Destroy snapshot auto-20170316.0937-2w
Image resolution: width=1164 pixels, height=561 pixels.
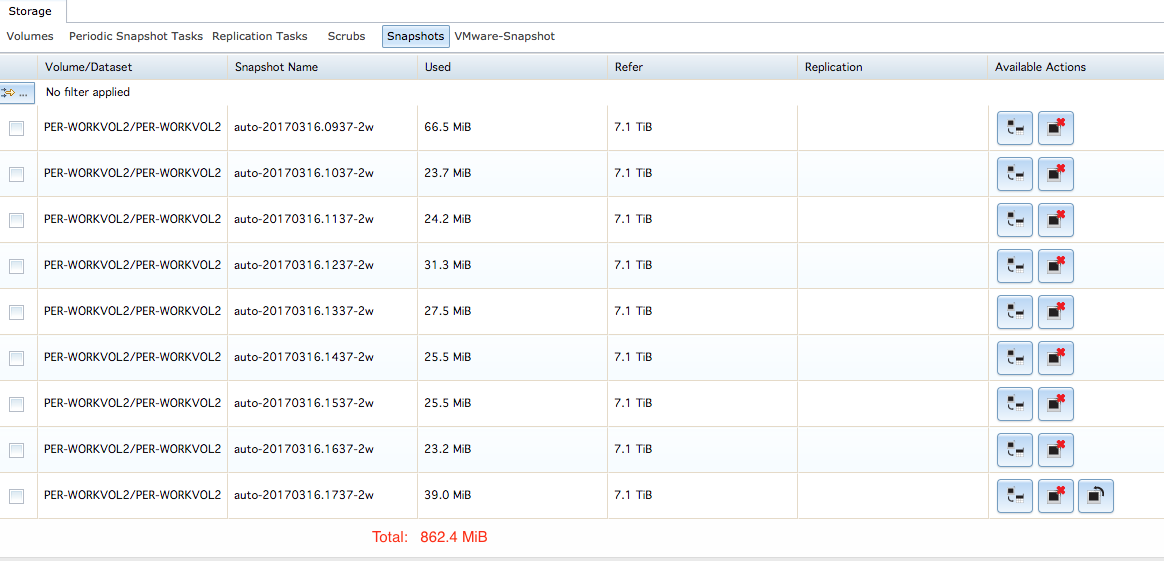(1056, 128)
